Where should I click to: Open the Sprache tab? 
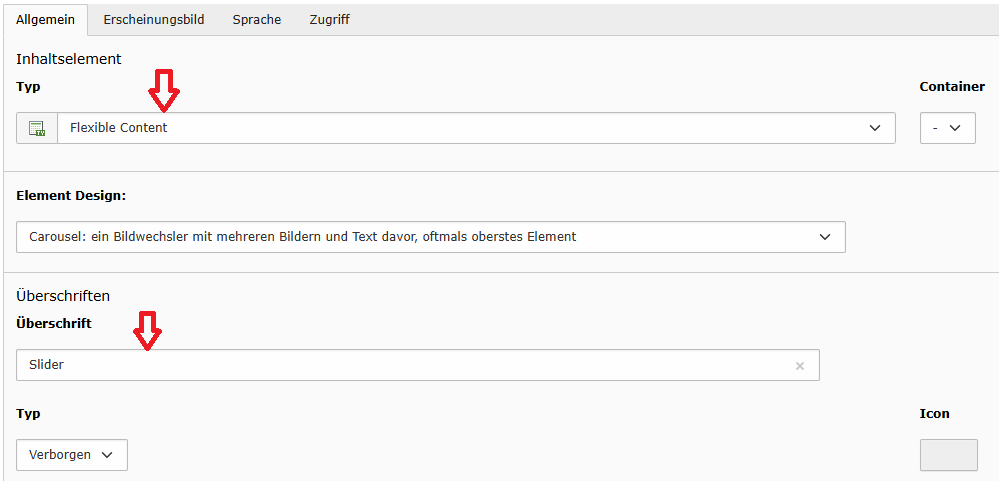click(x=257, y=20)
